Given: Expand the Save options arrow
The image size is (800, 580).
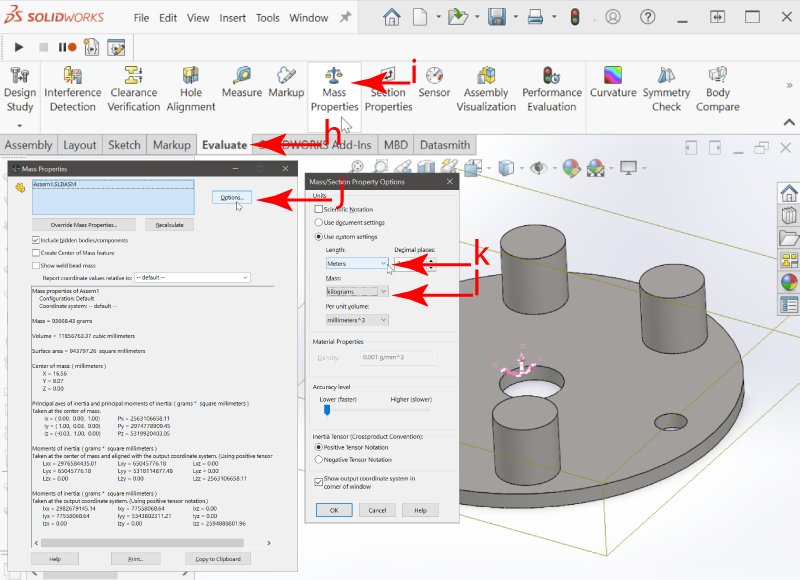Looking at the screenshot, I should click(515, 17).
